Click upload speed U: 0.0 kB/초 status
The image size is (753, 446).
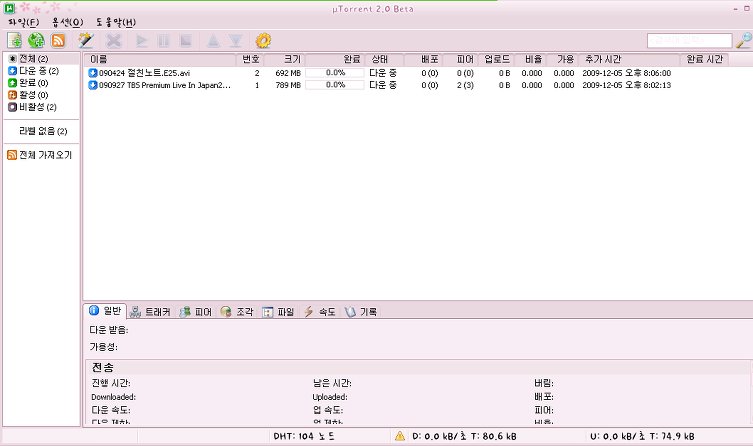pos(642,436)
